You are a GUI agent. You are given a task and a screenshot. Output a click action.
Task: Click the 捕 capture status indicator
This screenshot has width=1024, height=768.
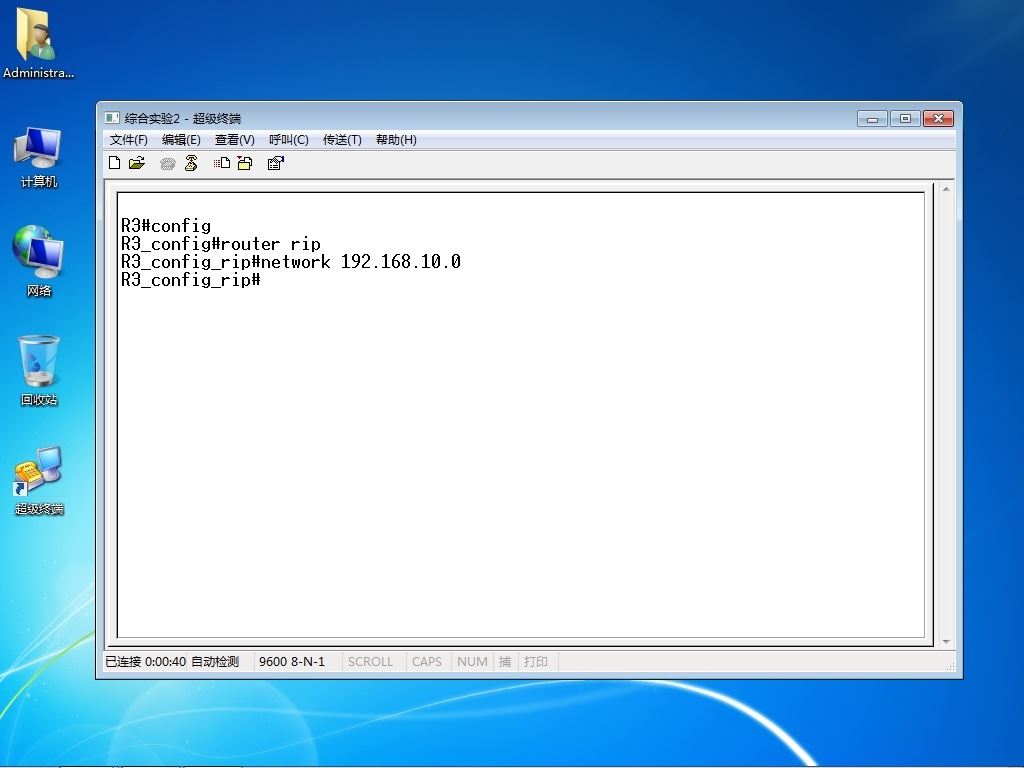point(505,662)
